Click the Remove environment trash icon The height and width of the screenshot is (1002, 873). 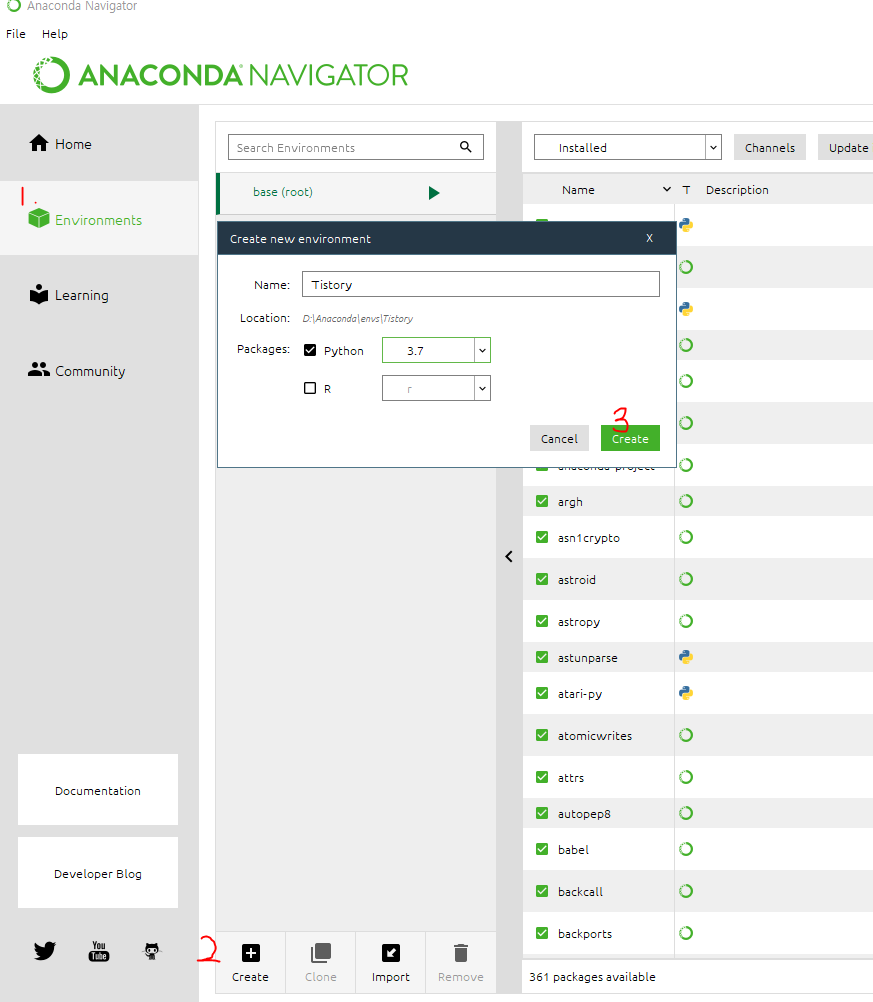(461, 953)
